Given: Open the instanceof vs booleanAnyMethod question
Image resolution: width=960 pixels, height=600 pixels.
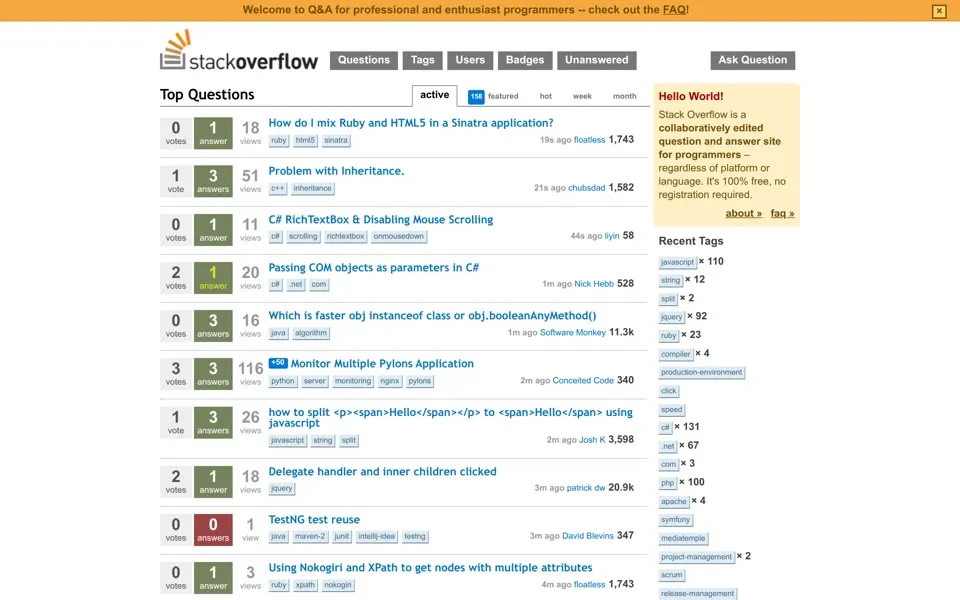Looking at the screenshot, I should pyautogui.click(x=432, y=316).
